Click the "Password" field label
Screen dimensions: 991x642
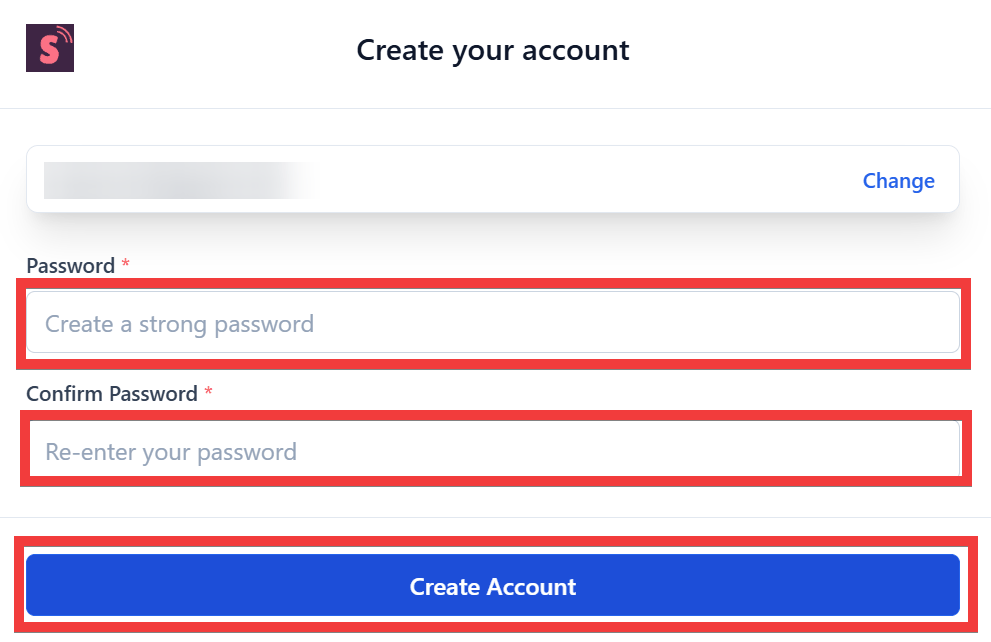click(70, 266)
